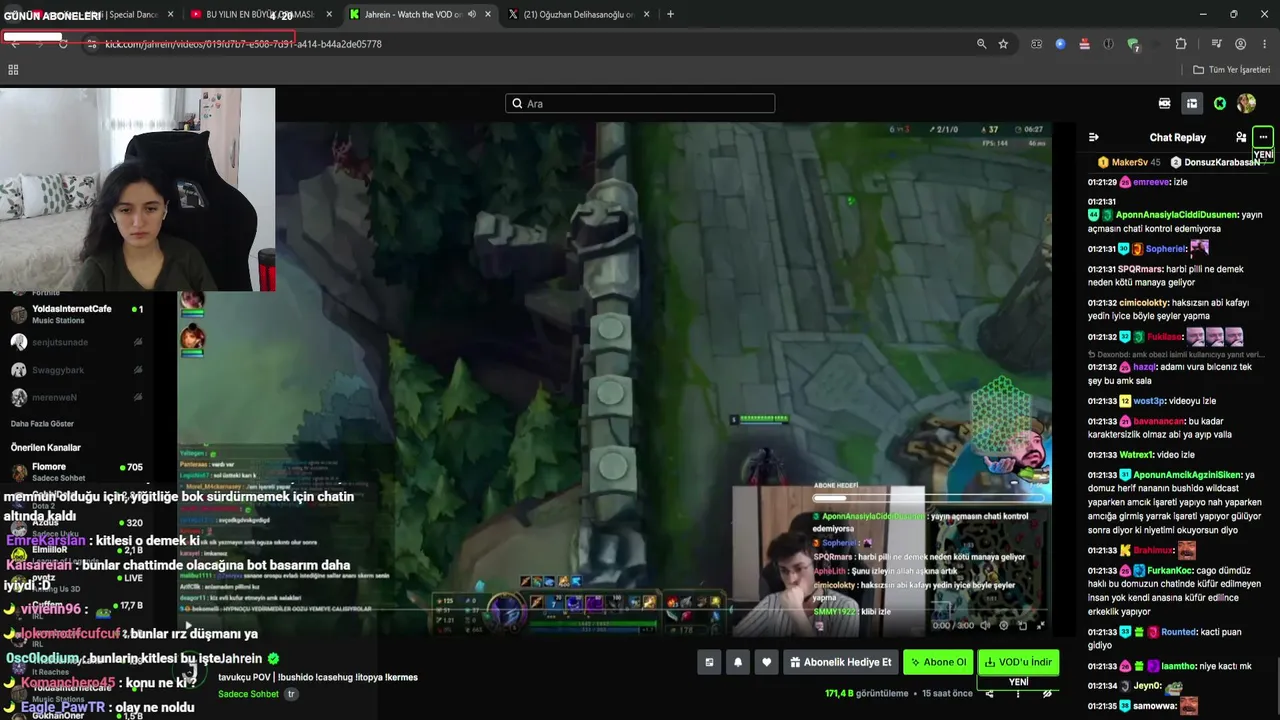Open the merenweN channel in sidebar
Viewport: 1280px width, 720px height.
[77, 397]
